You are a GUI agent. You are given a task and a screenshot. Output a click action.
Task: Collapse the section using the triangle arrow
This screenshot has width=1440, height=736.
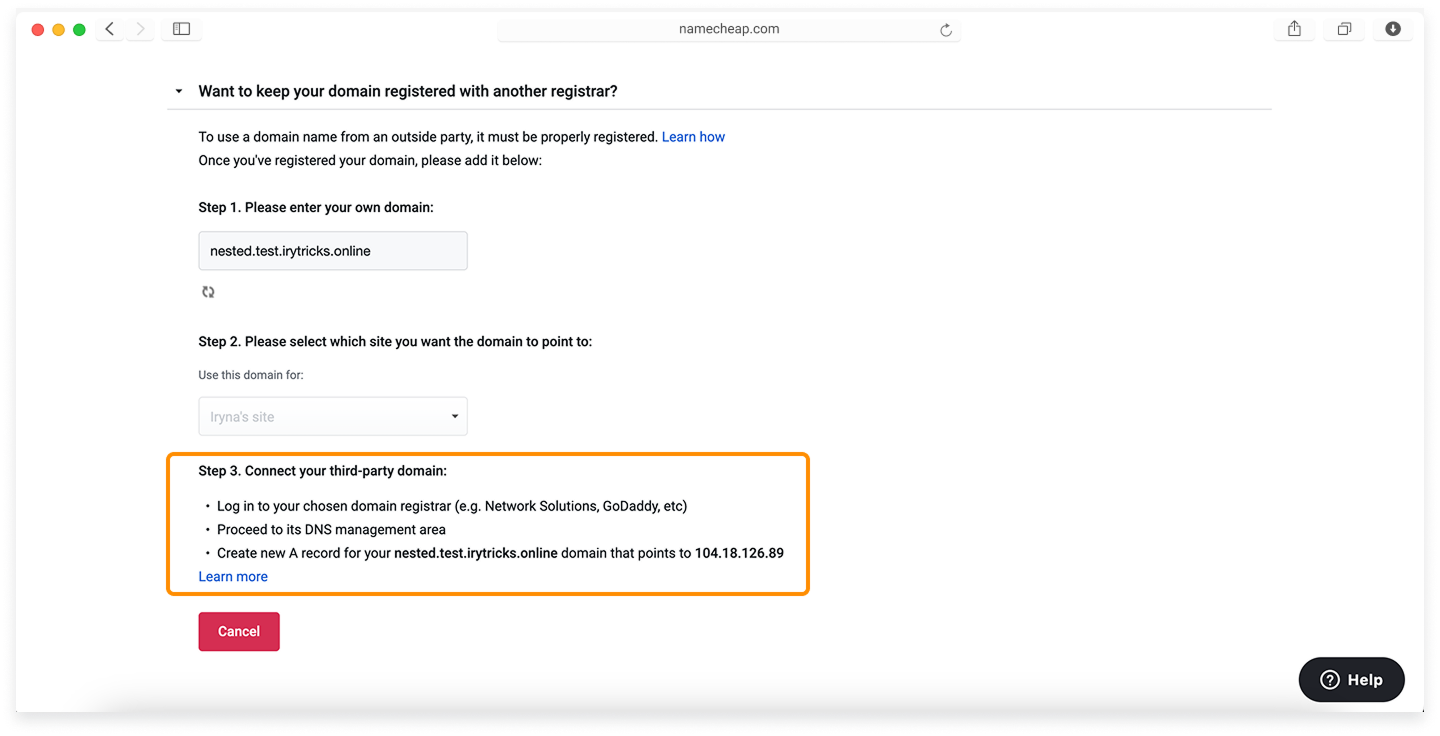coord(179,91)
